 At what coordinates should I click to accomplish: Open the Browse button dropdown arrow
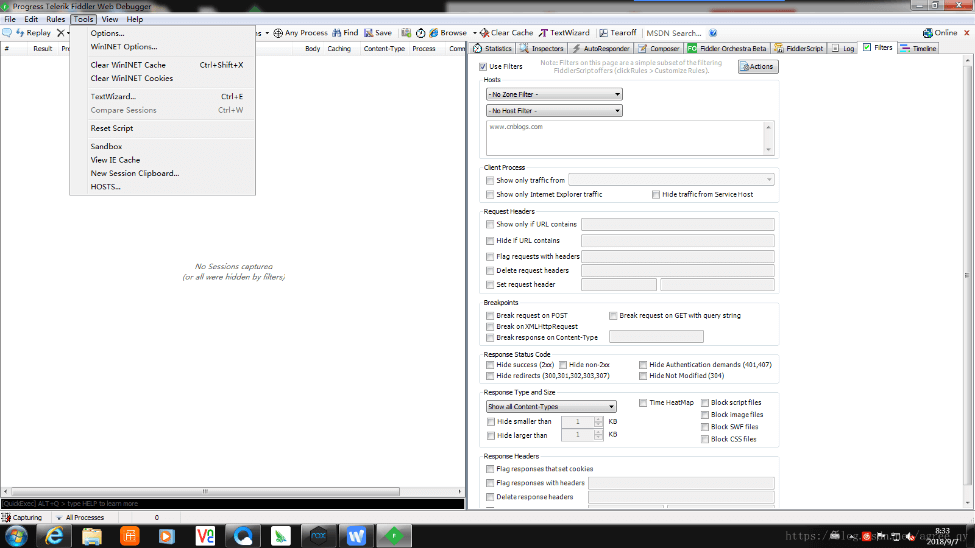point(474,33)
